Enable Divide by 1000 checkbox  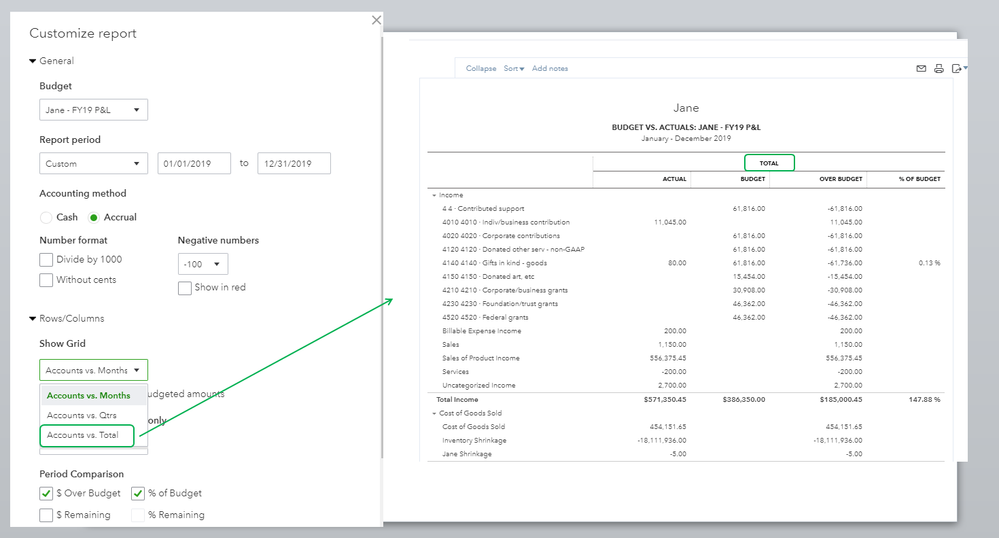tap(46, 259)
